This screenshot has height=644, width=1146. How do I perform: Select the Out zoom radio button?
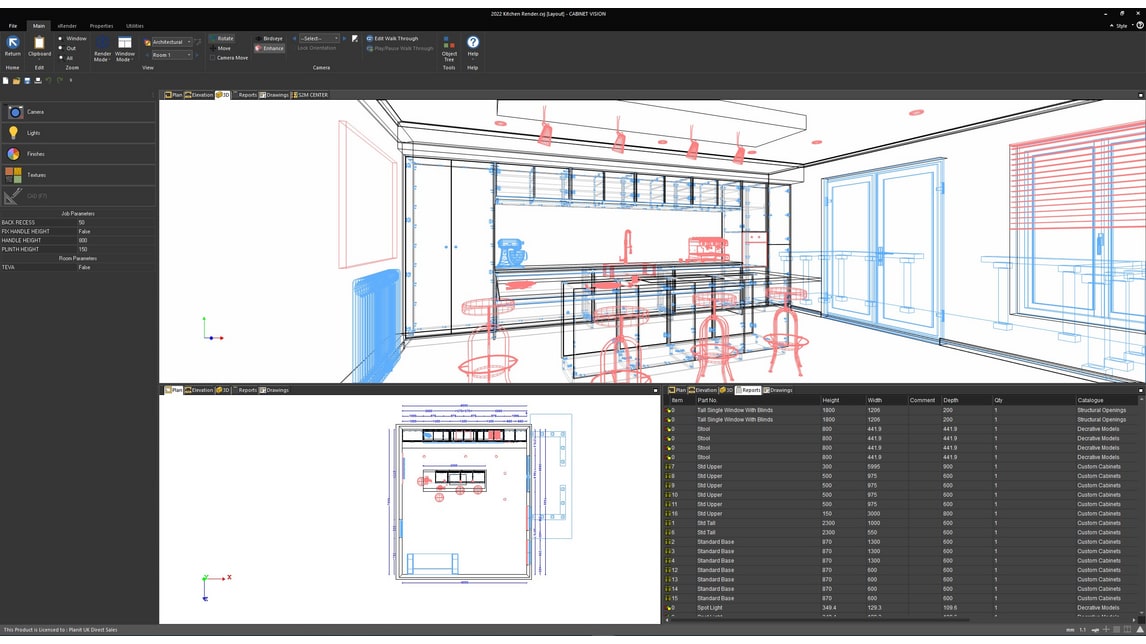click(62, 45)
